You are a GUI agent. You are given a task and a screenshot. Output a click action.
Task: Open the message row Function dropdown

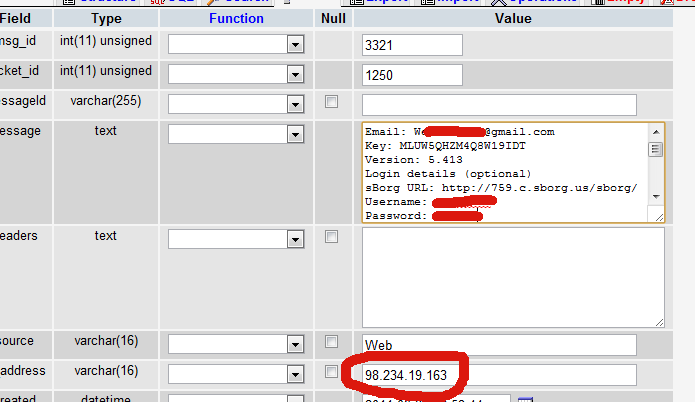click(x=294, y=134)
